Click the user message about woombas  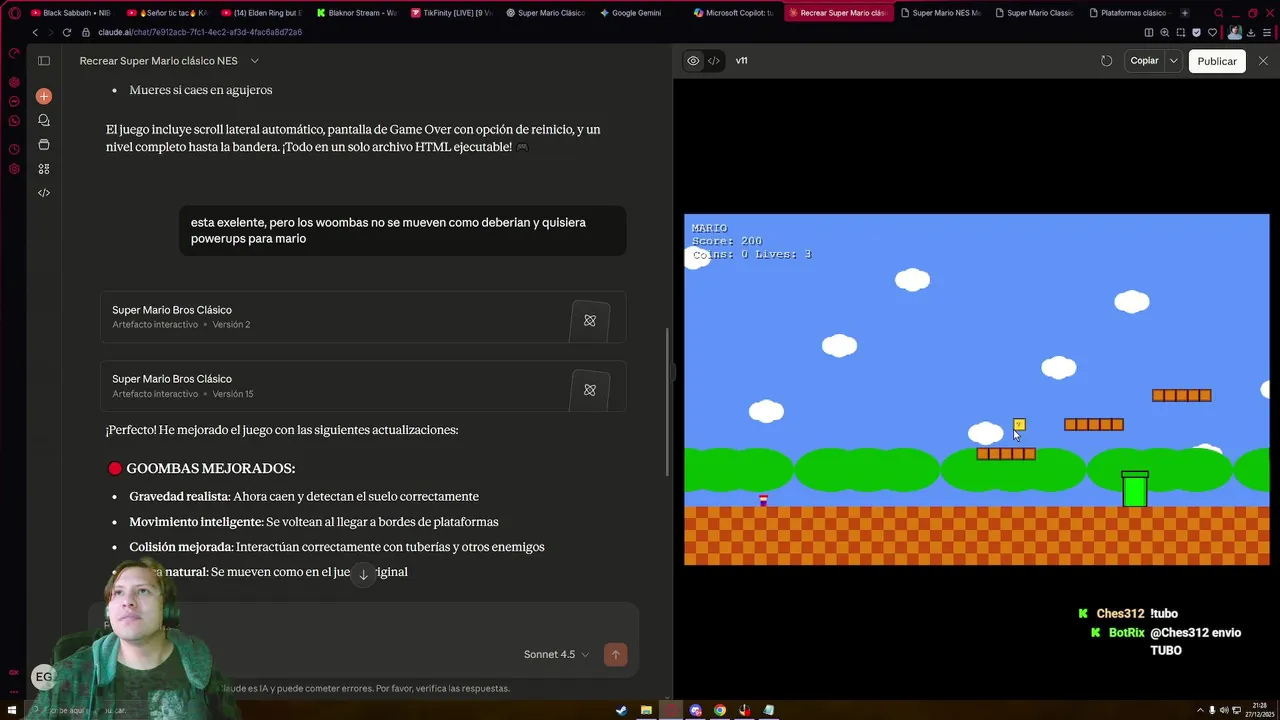click(x=402, y=231)
